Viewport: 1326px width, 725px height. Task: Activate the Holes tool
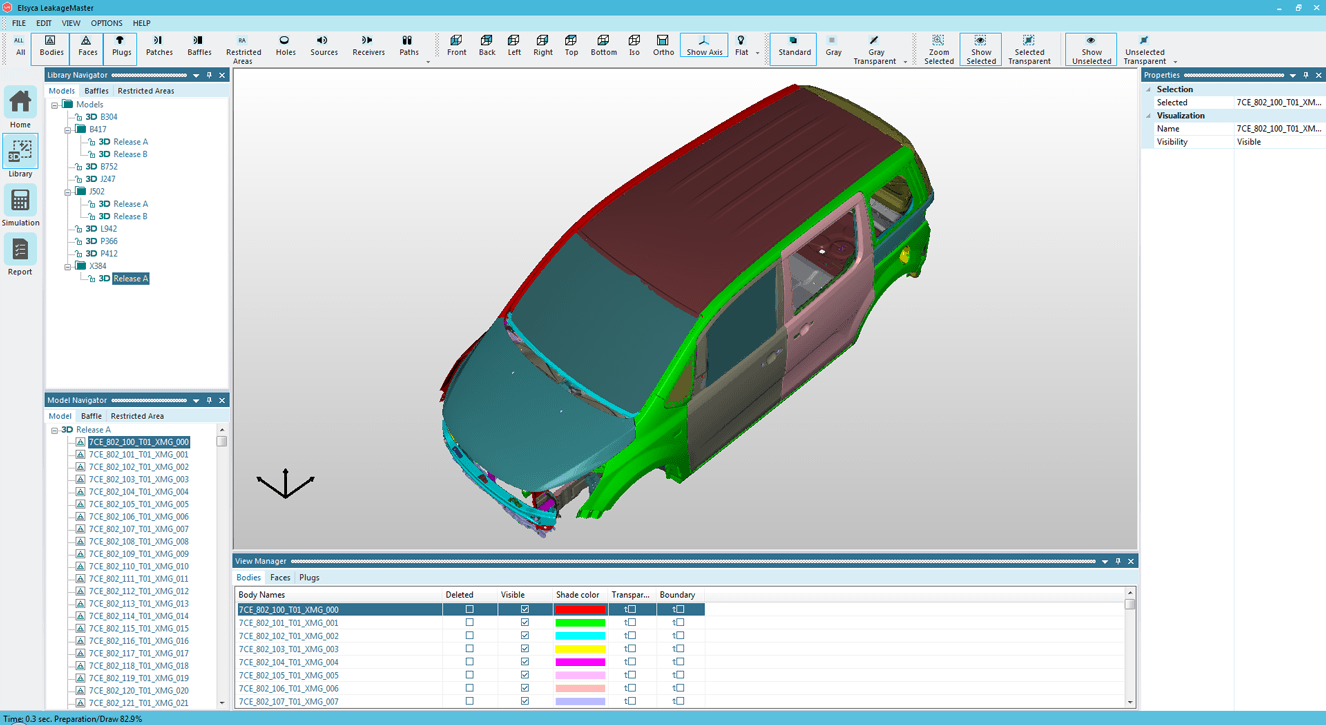coord(285,46)
